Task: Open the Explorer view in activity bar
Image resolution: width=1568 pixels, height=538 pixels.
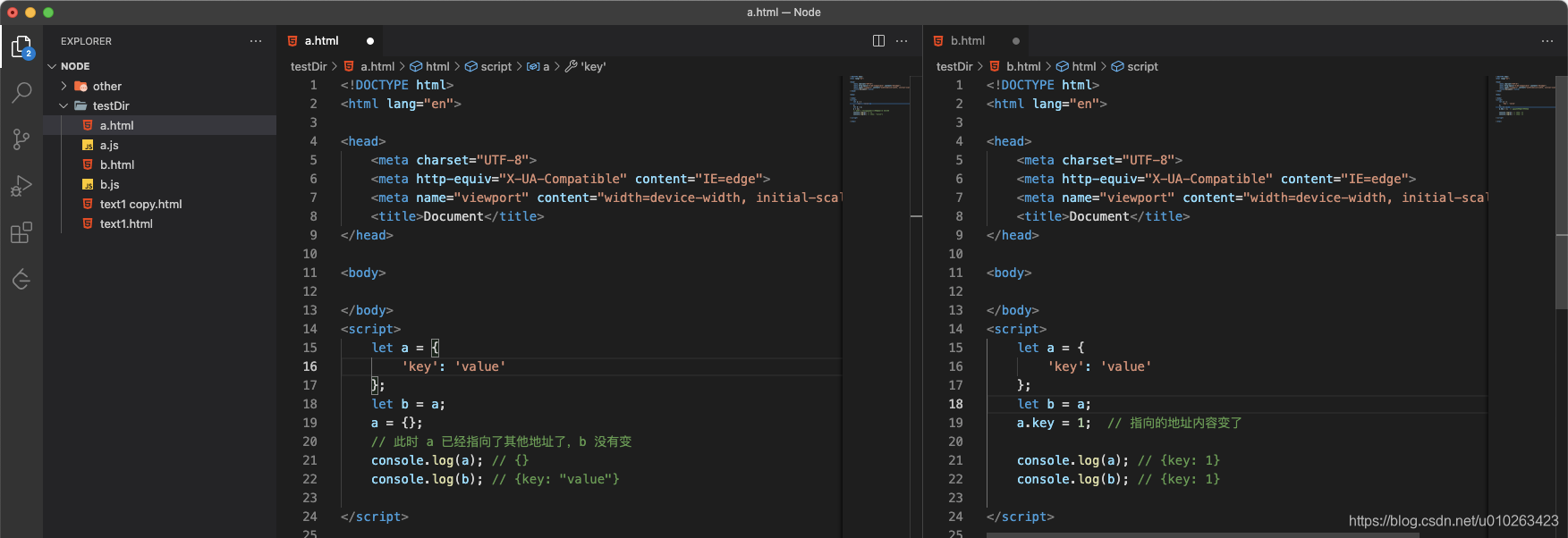Action: 21,46
